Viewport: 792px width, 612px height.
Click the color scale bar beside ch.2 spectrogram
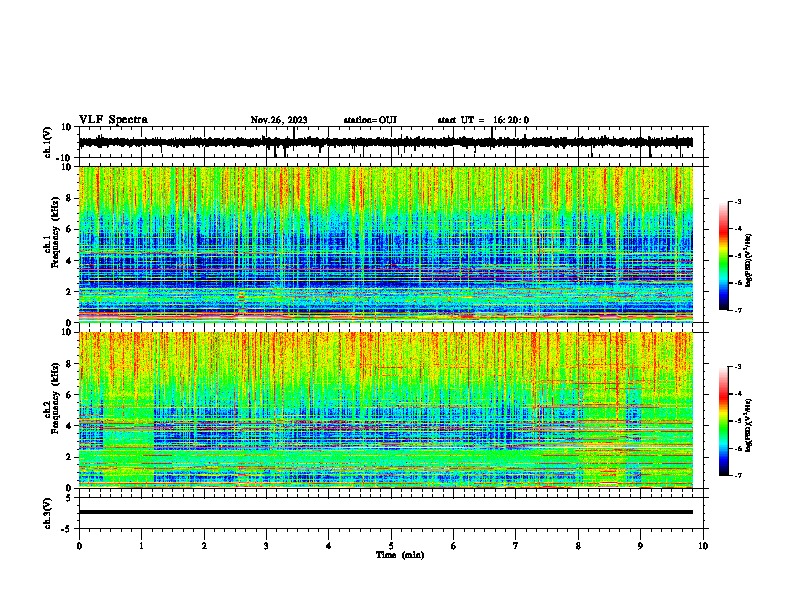(724, 421)
